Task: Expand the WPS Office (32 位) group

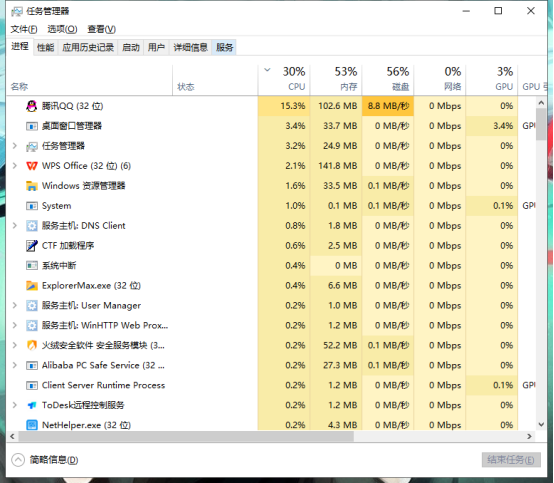Action: (15, 165)
